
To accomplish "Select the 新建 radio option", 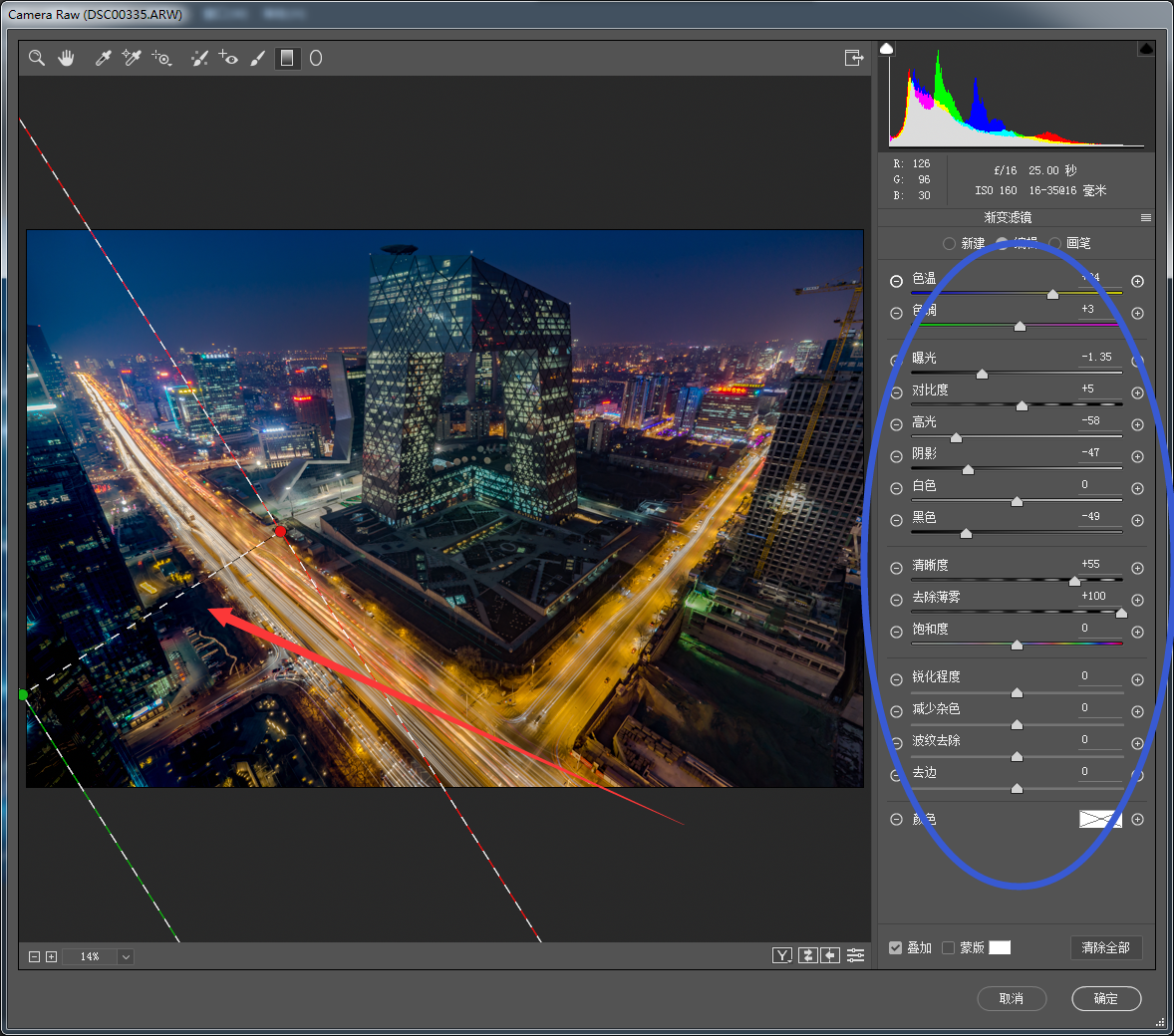I will [x=949, y=243].
